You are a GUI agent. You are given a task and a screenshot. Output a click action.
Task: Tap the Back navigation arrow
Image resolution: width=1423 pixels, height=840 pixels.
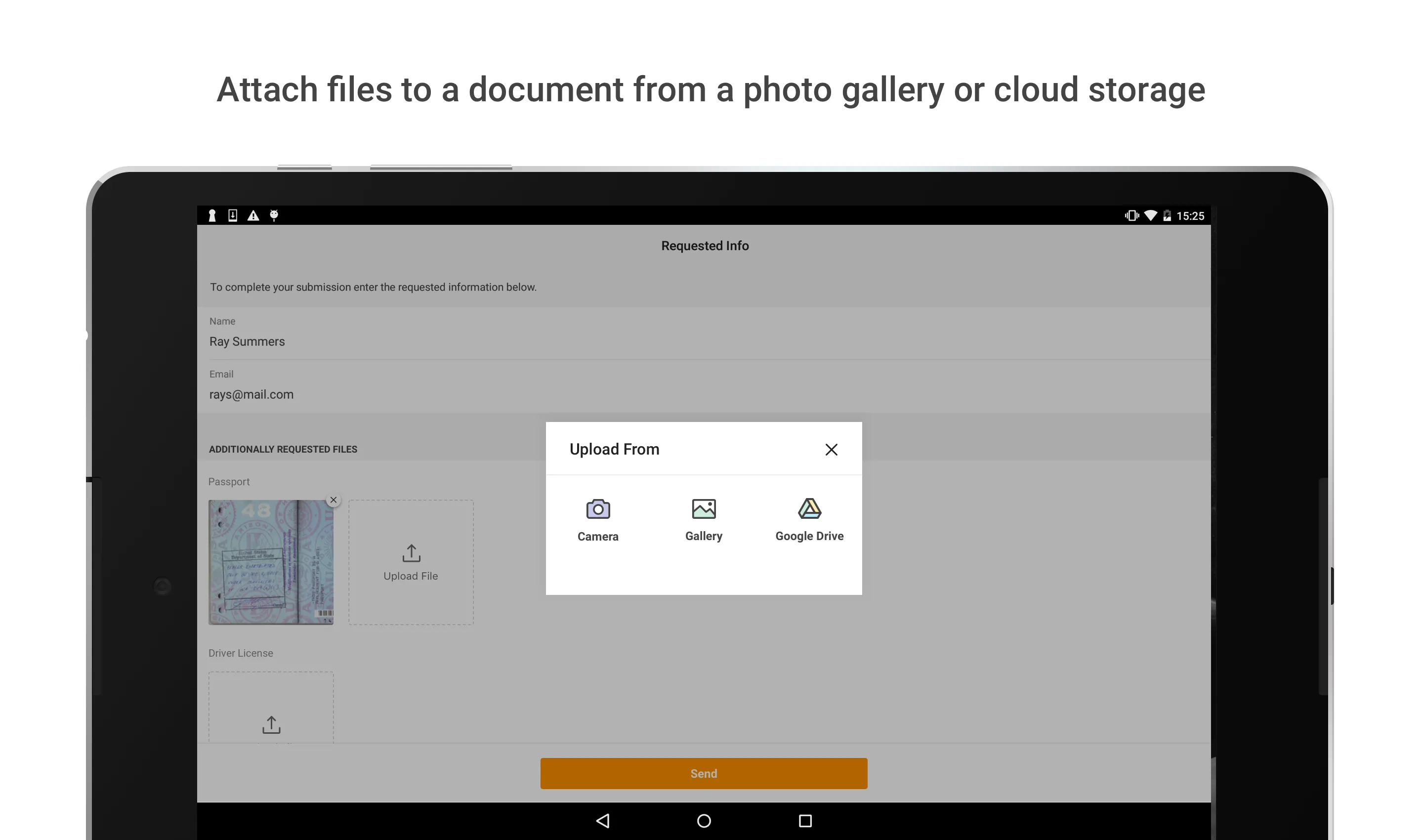603,820
